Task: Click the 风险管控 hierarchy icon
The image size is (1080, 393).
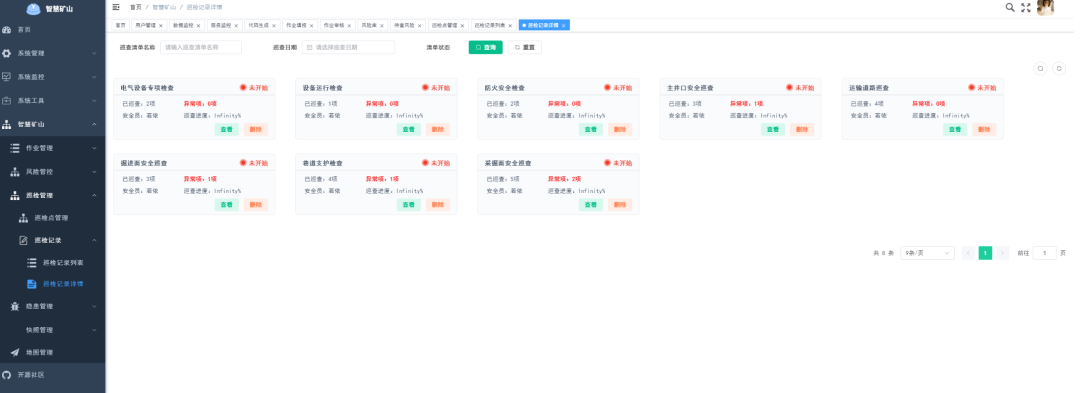Action: 14,172
